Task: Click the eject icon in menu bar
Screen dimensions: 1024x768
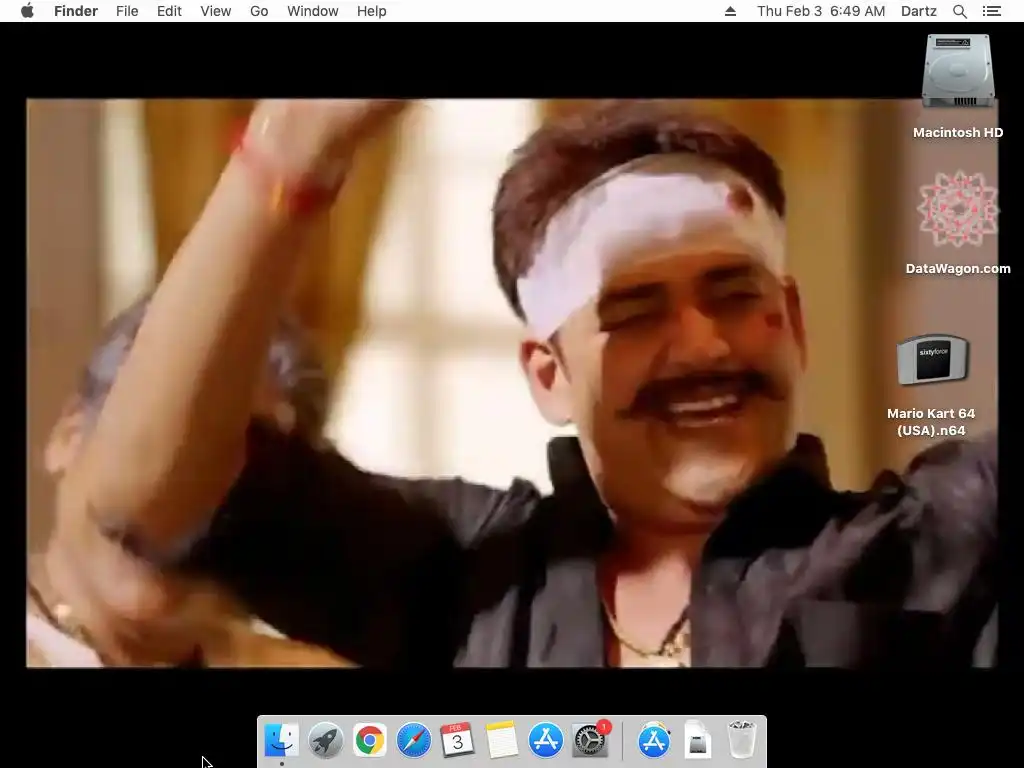Action: (x=731, y=11)
